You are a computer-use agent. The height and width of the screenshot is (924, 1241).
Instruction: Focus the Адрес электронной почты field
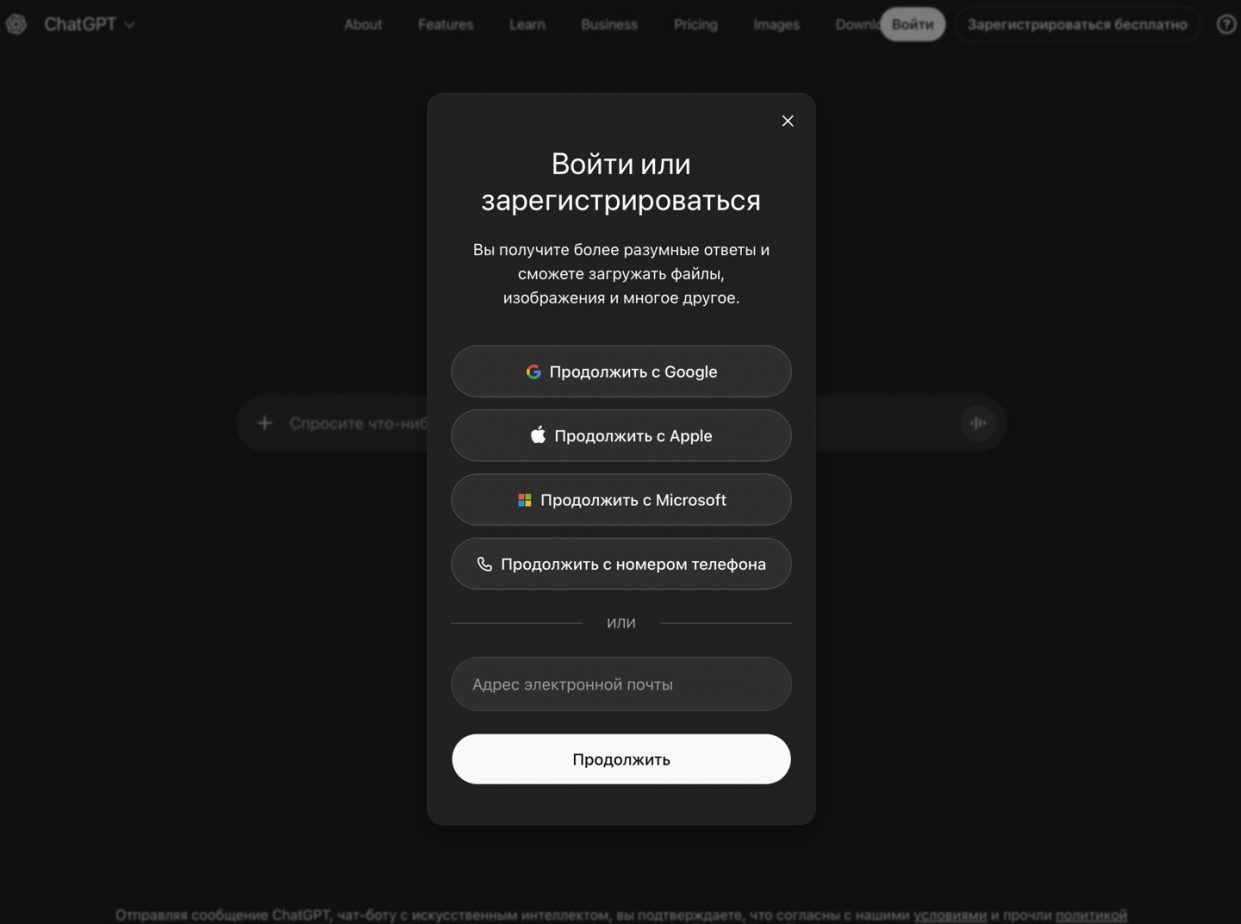point(621,684)
